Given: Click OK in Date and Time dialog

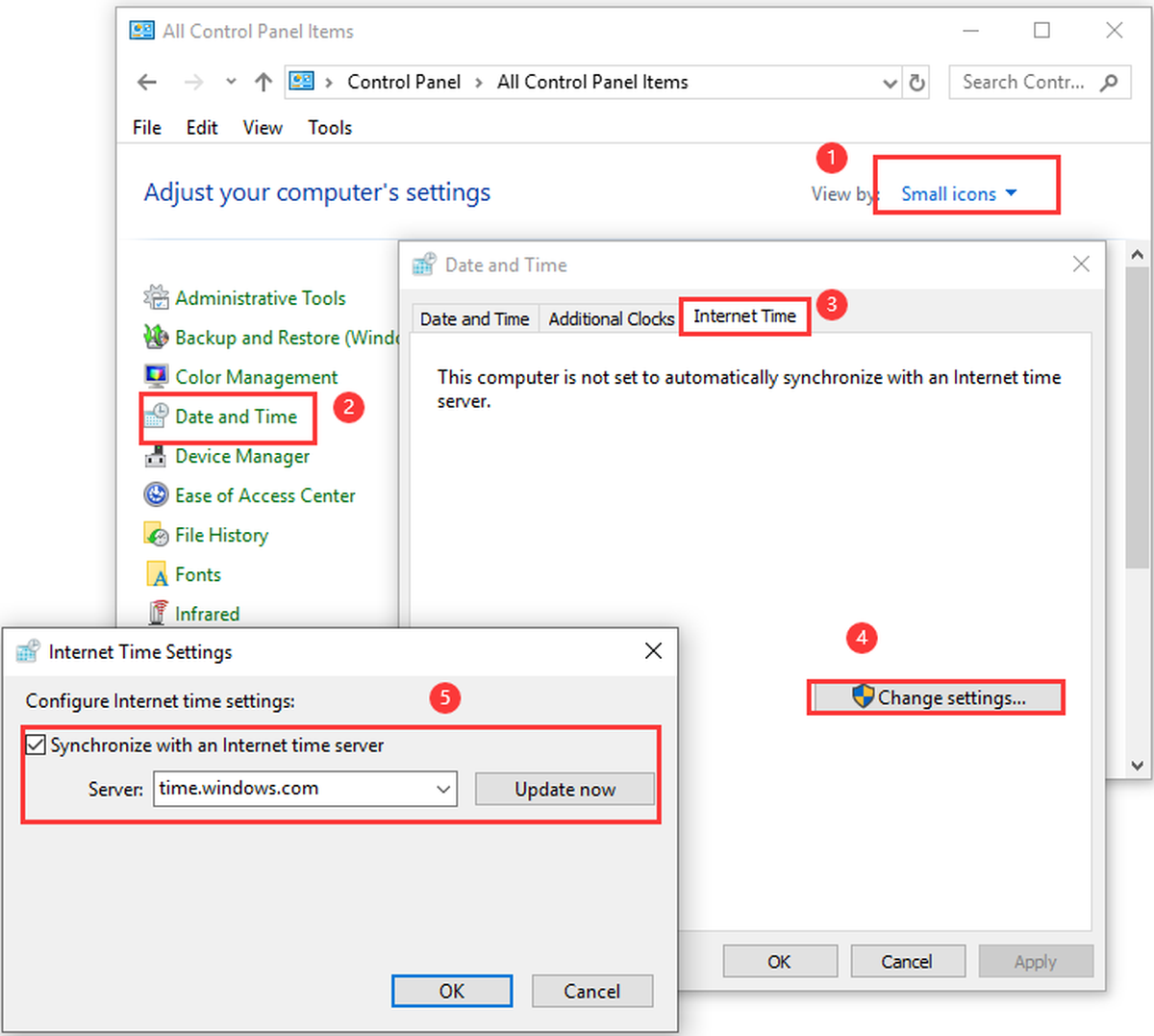Looking at the screenshot, I should tap(780, 962).
